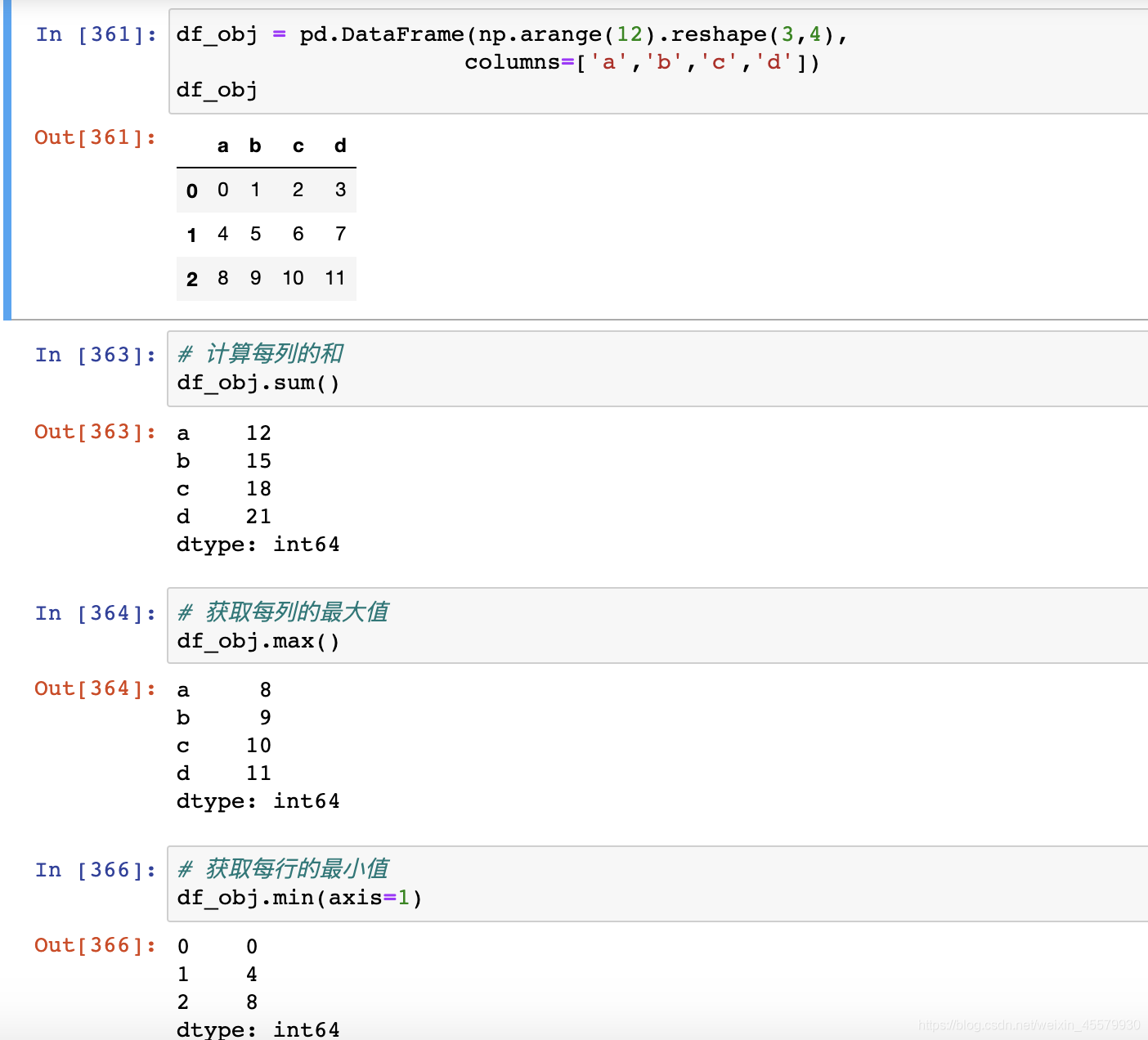Click the df_obj DataFrame code cell

click(658, 61)
